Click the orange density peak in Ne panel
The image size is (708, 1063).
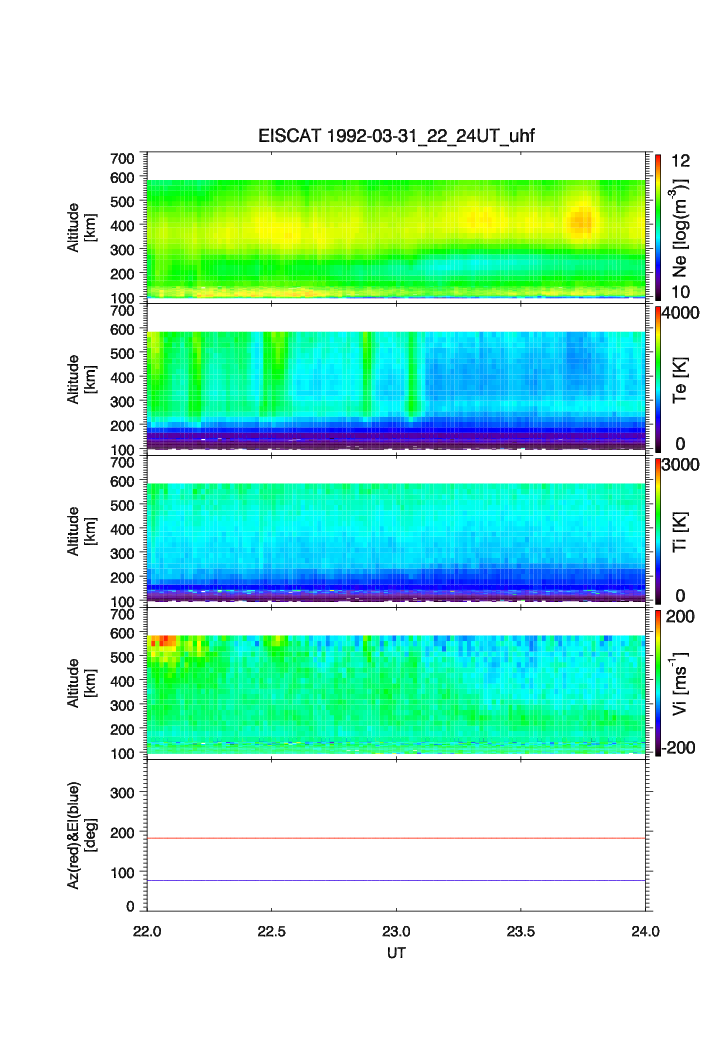pos(580,222)
